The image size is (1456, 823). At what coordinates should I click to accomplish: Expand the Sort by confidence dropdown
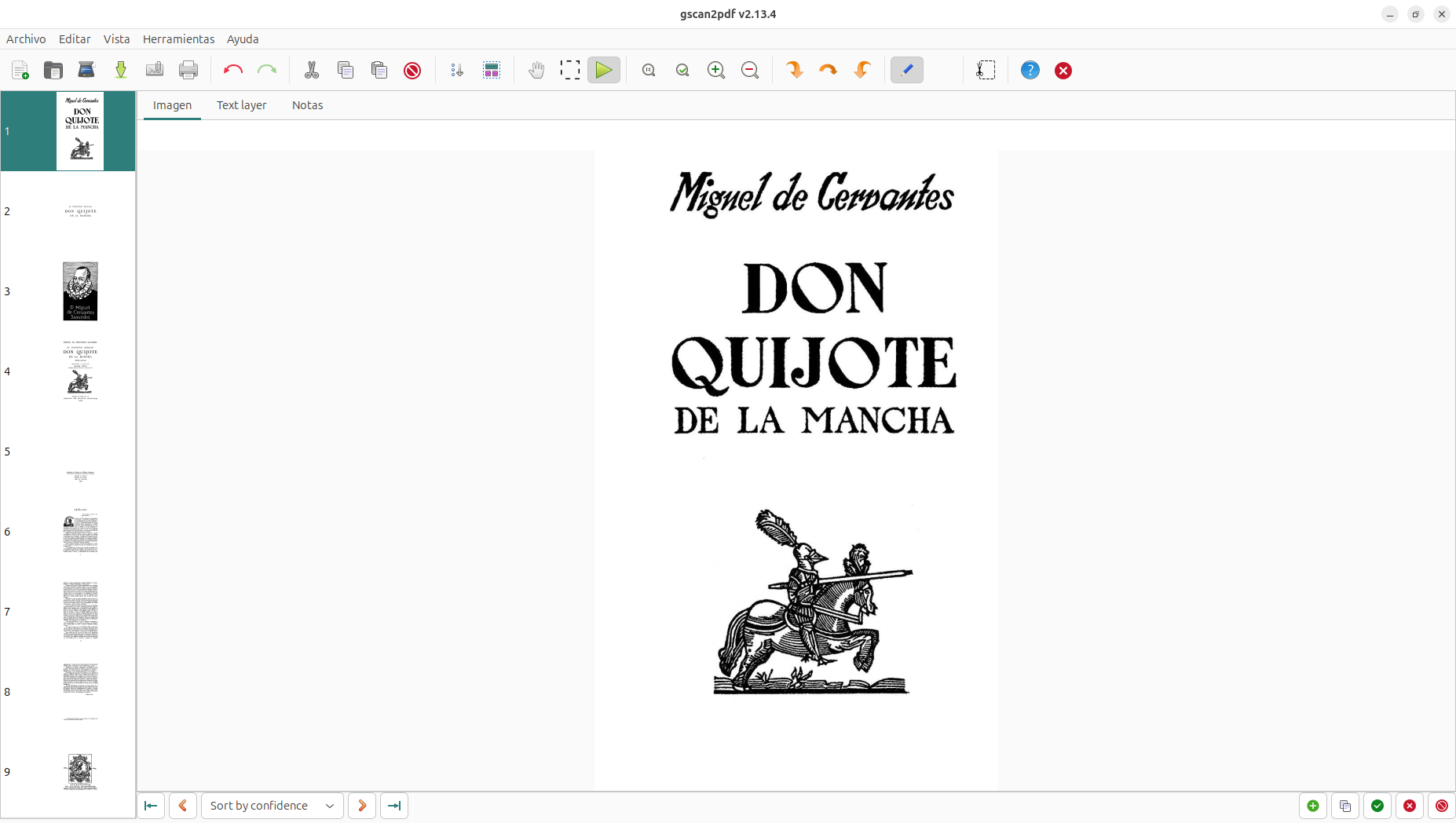273,806
